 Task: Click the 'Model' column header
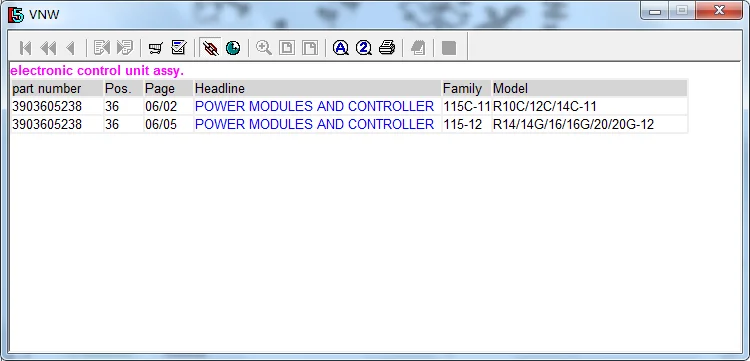590,88
